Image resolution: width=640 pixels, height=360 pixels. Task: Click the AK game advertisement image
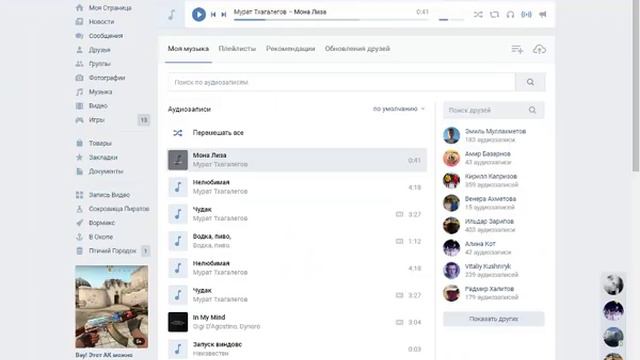(x=112, y=307)
